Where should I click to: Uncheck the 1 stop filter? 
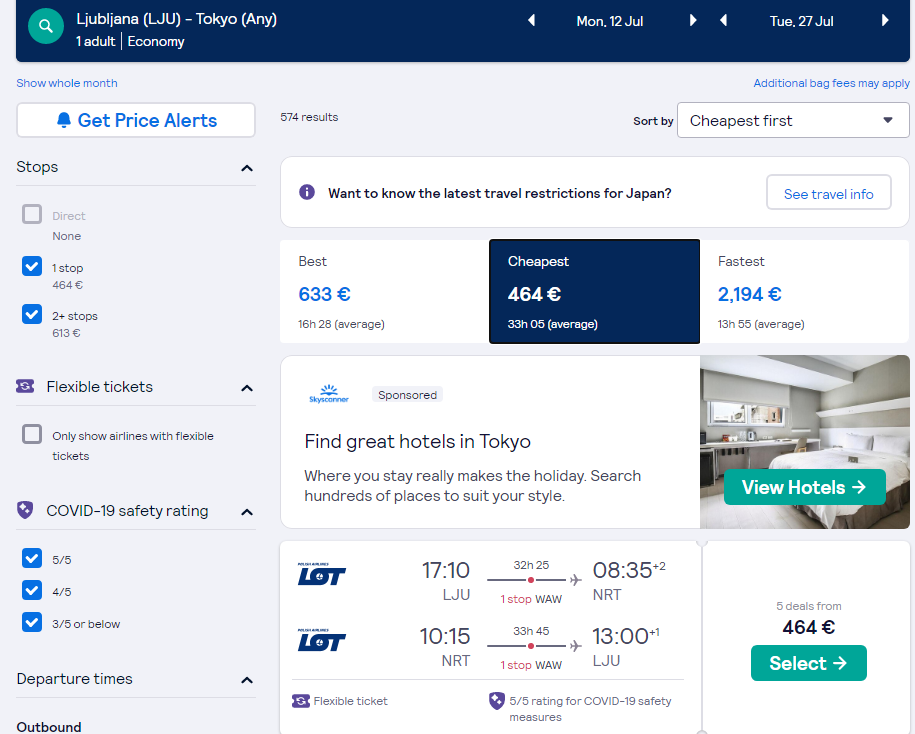click(x=32, y=267)
